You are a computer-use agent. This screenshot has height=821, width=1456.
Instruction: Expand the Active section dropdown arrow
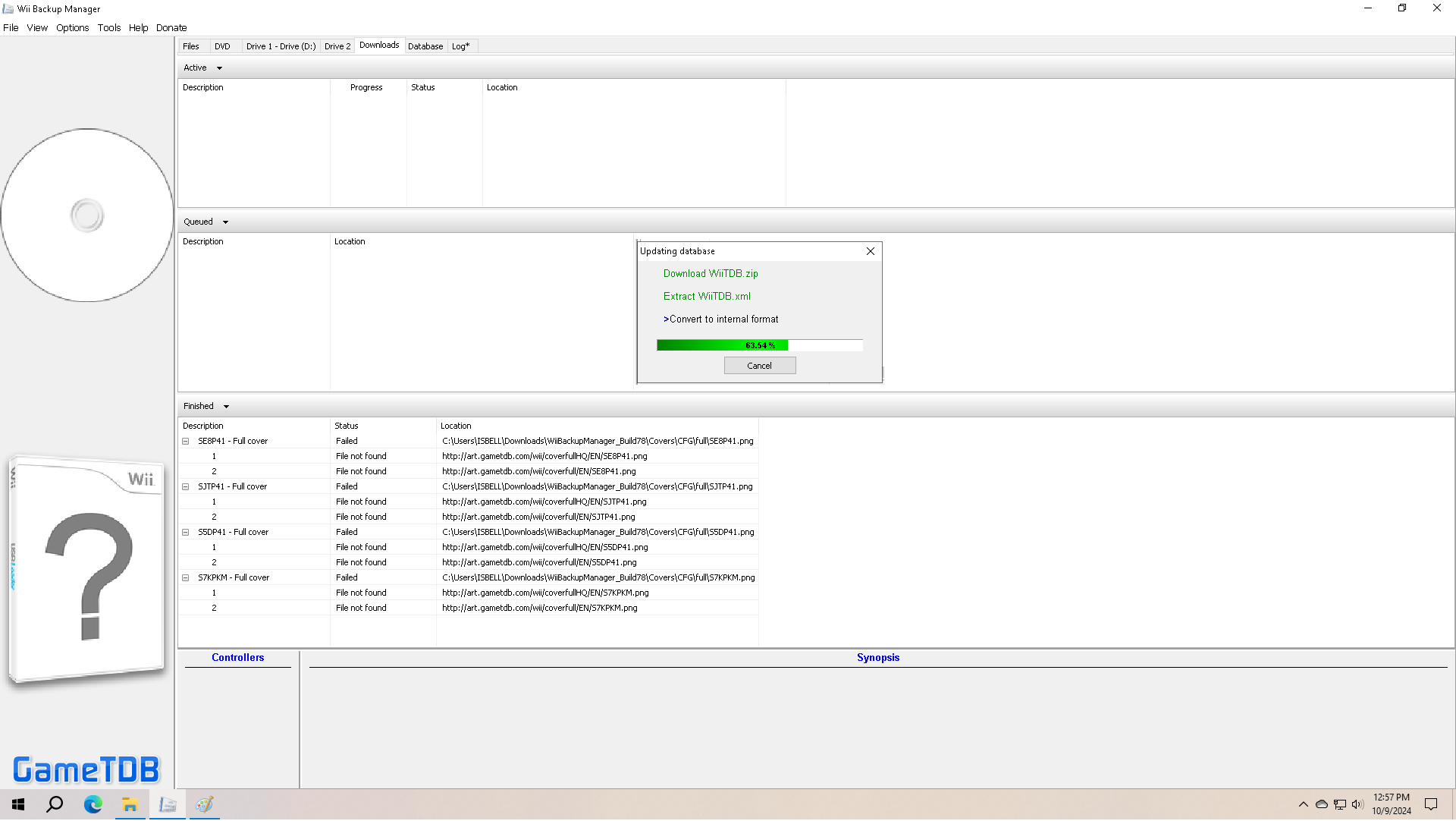pos(219,68)
